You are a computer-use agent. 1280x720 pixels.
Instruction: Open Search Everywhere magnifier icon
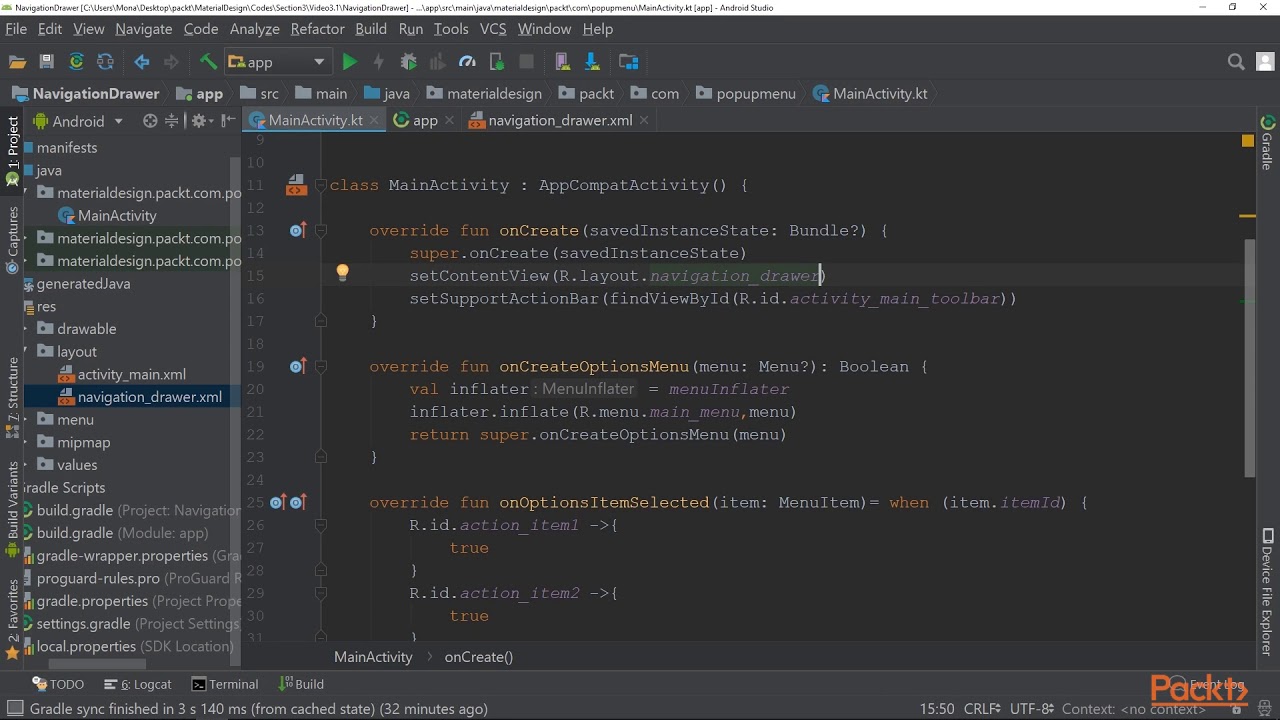(1236, 62)
